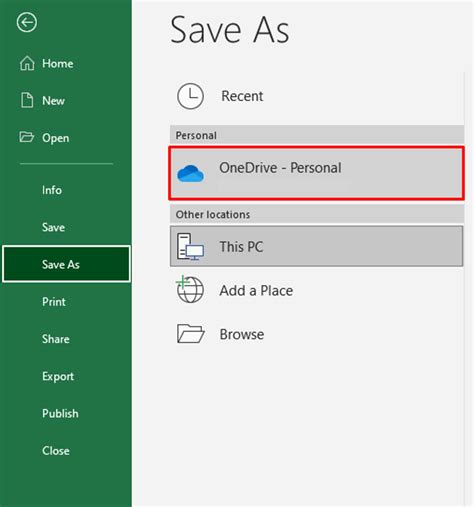Click the Add a Place globe icon
474x507 pixels.
click(x=190, y=289)
